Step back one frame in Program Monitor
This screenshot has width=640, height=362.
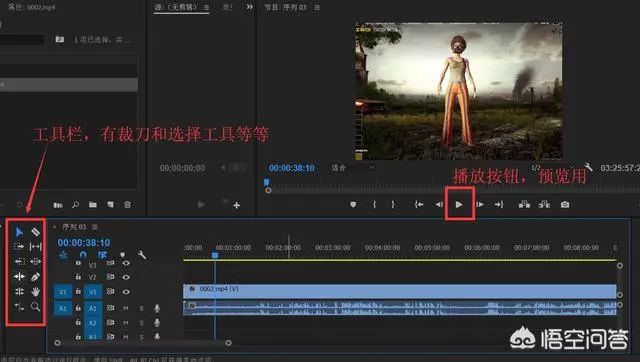[x=439, y=204]
